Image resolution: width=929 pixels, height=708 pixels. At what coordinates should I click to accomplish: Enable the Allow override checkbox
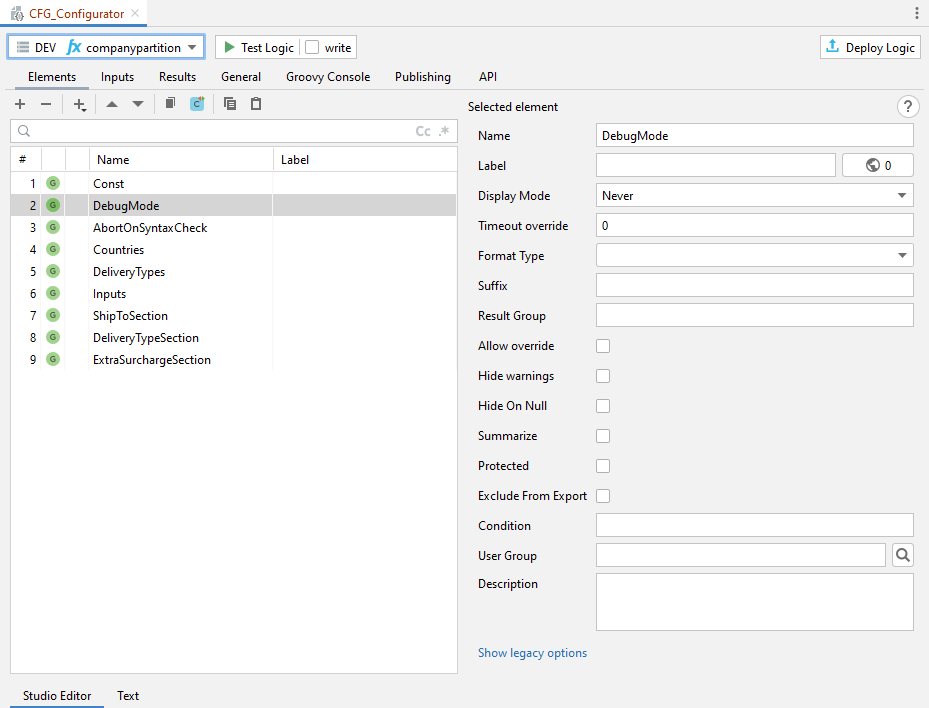(603, 346)
